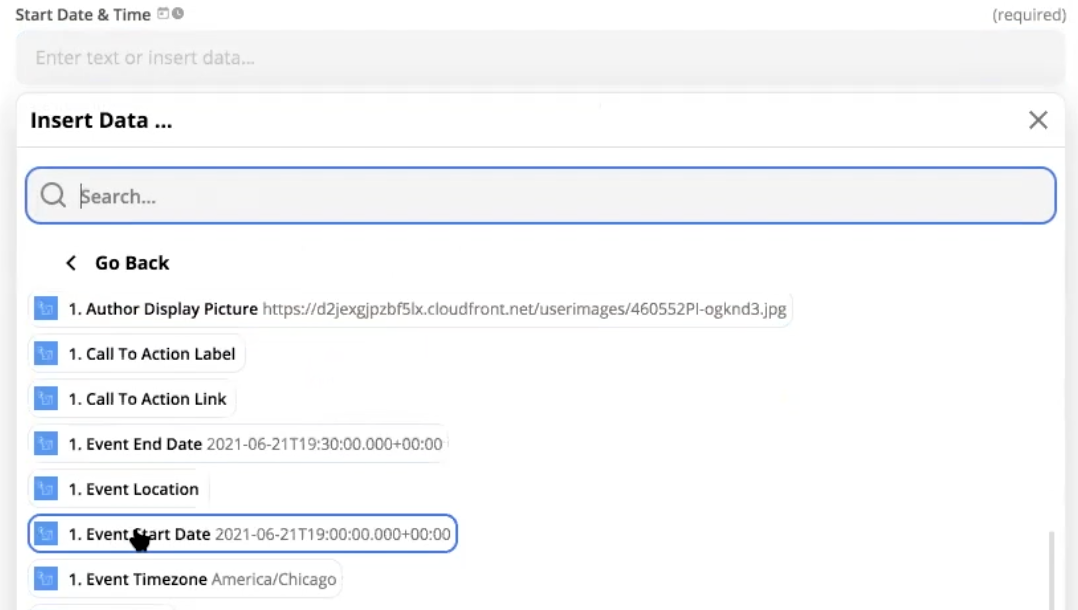Click the icon beside Author Display Picture
This screenshot has height=610, width=1078.
[x=45, y=309]
